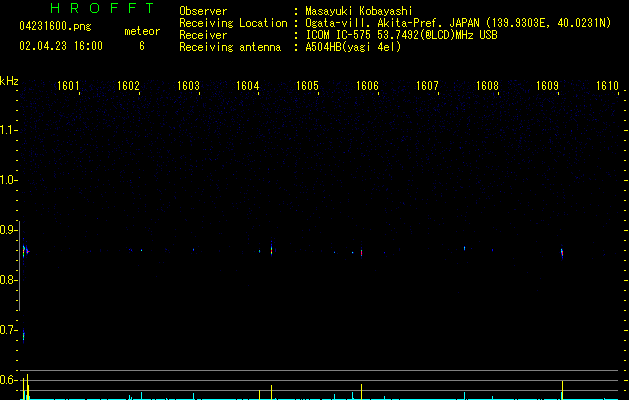Click the 1603 time axis label
Image resolution: width=629 pixels, height=400 pixels.
188,86
